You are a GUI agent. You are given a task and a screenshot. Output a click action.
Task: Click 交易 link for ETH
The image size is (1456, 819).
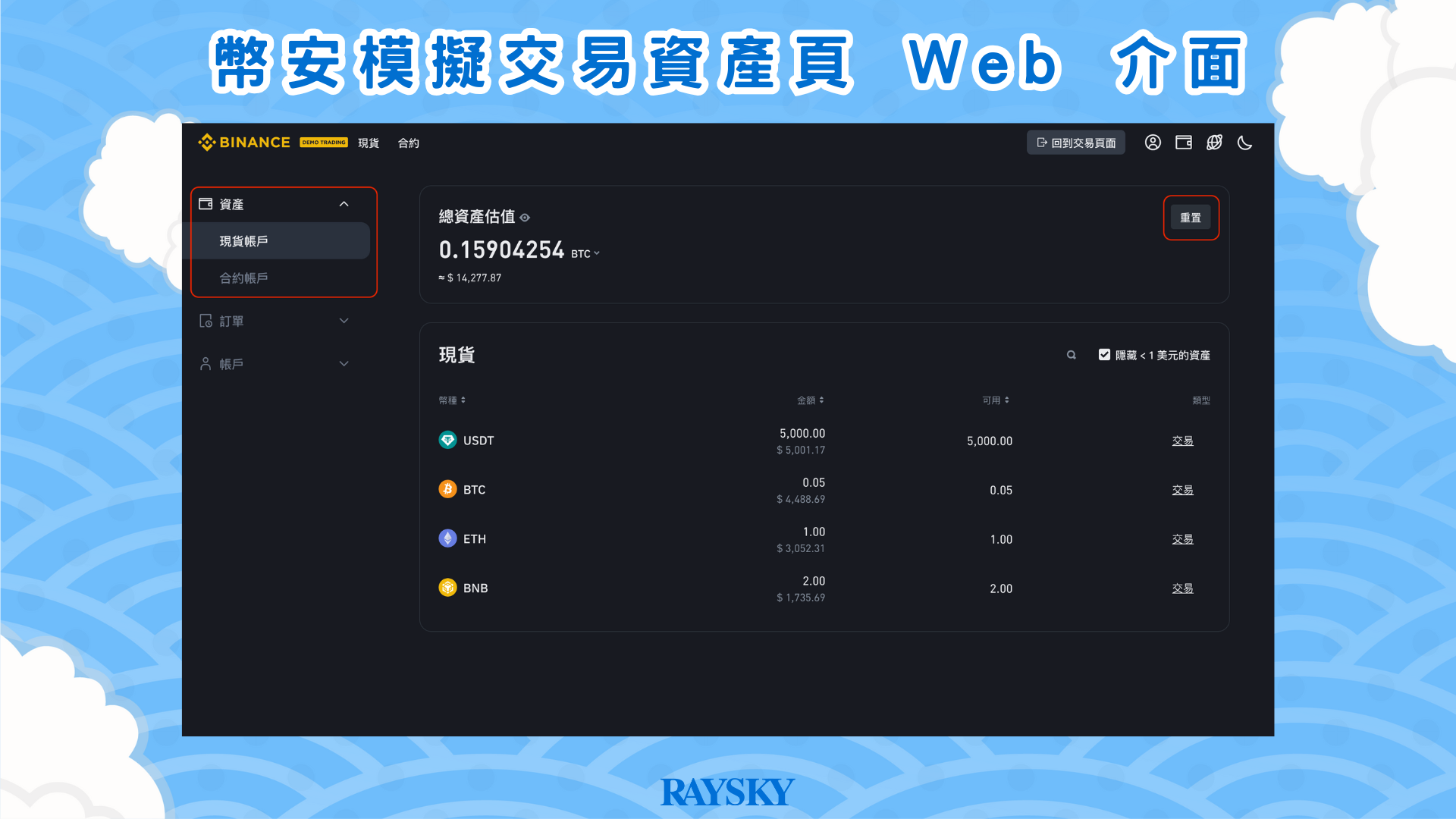[x=1183, y=539]
